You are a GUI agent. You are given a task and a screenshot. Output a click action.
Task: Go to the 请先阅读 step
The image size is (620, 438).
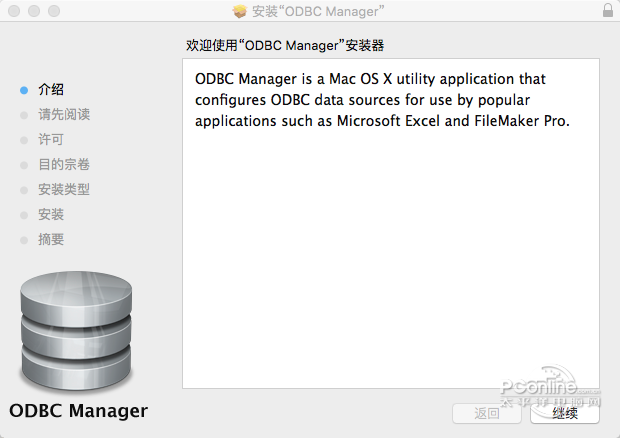(x=64, y=115)
